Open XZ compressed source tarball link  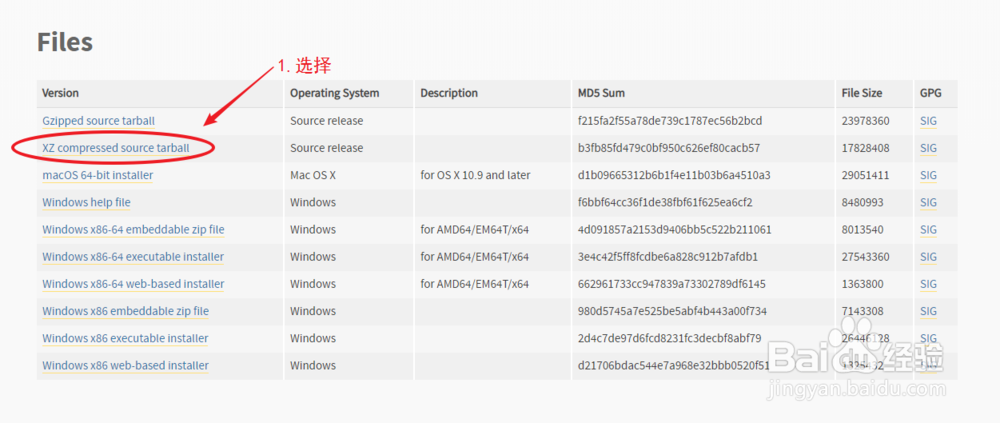click(x=114, y=148)
